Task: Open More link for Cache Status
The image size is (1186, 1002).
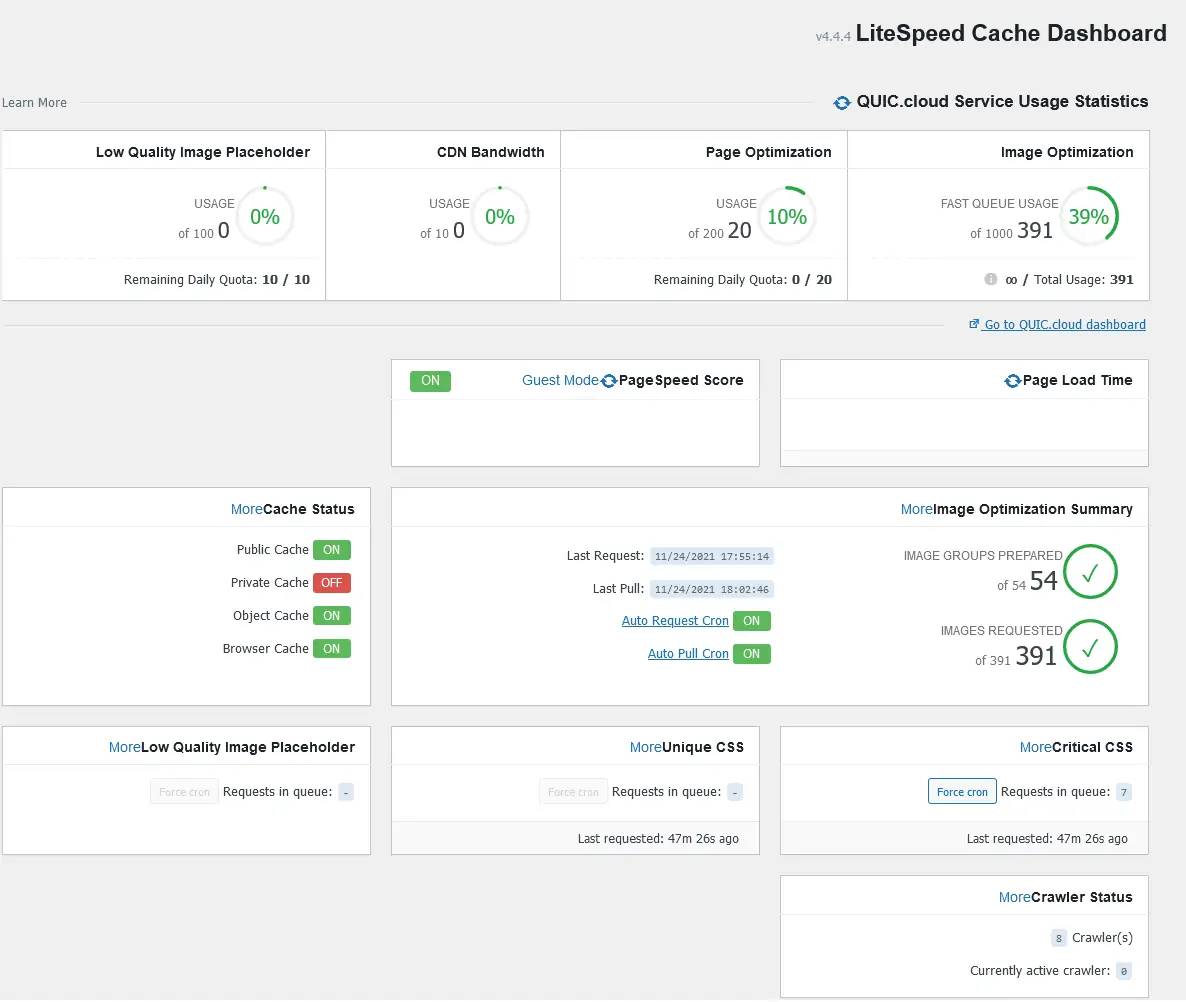Action: point(246,509)
